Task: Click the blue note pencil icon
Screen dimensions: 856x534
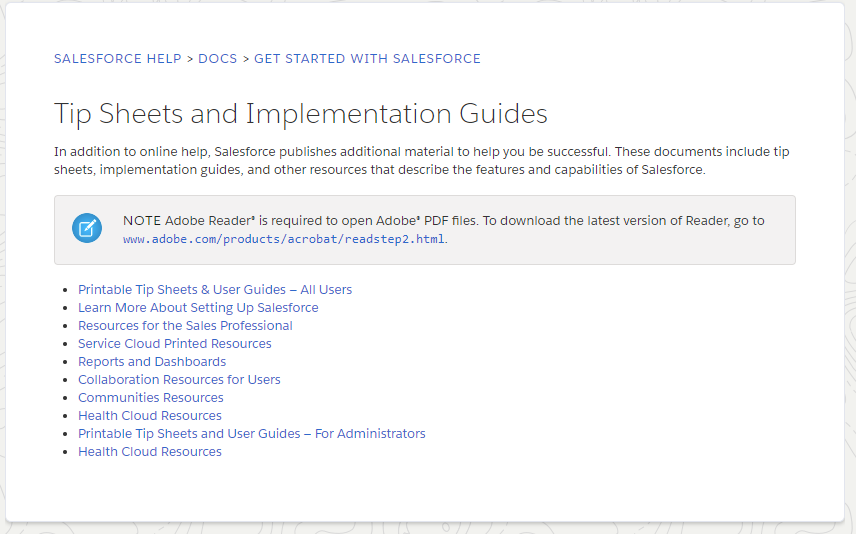Action: (87, 228)
